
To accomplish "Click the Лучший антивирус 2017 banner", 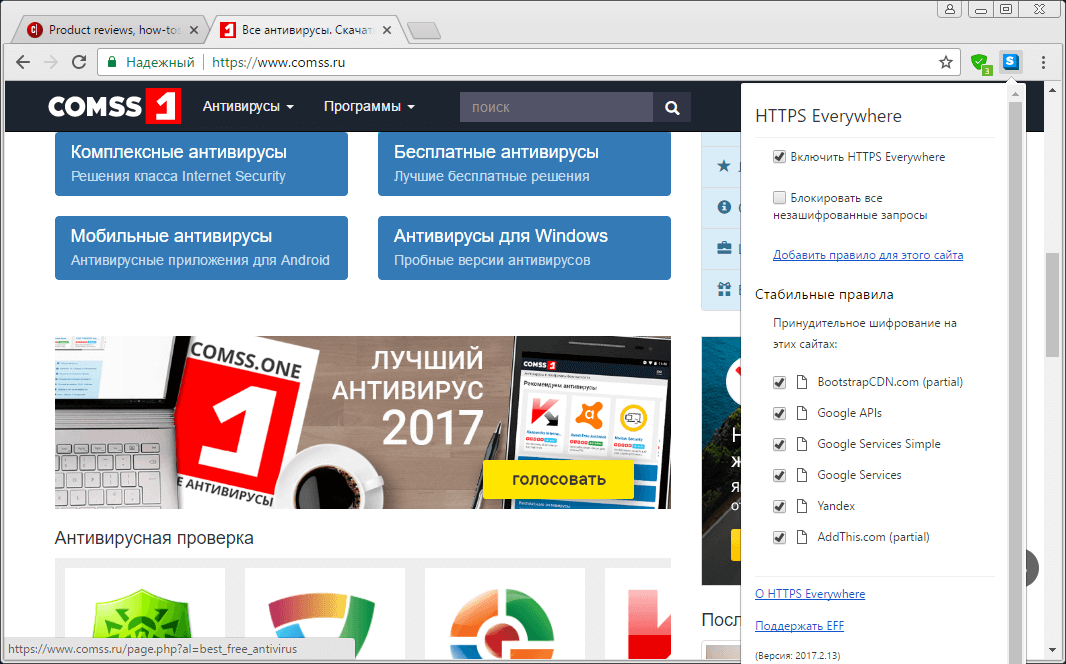I will [x=363, y=422].
